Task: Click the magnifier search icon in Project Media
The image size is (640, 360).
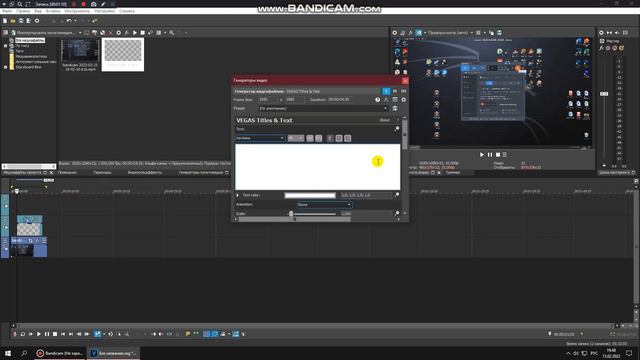Action: 172,33
